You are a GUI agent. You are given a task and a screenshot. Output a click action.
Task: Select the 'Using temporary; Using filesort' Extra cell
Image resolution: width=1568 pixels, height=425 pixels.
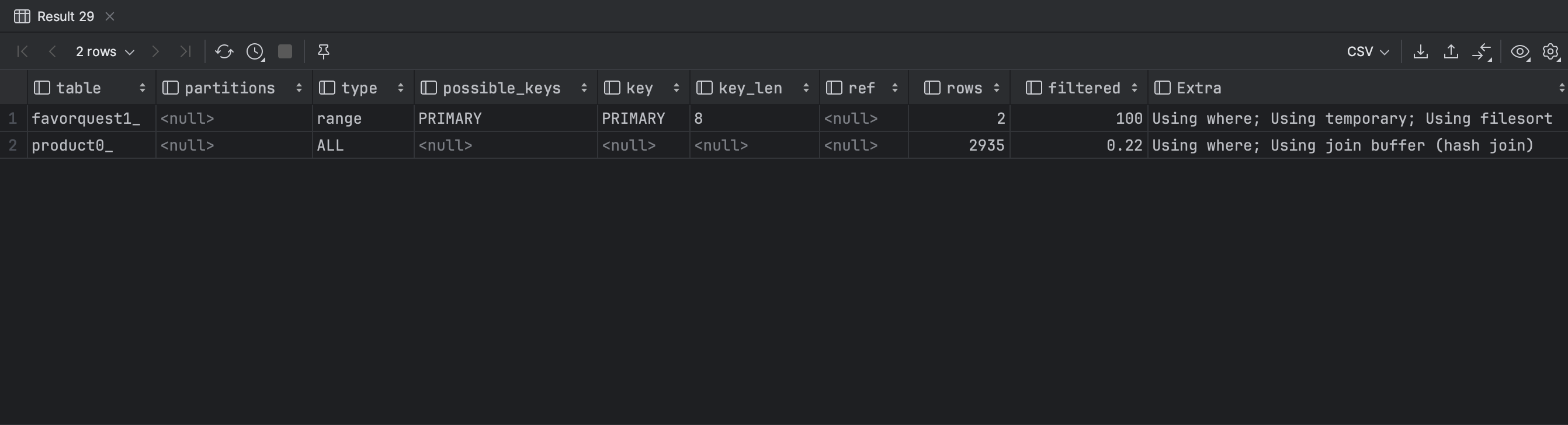point(1358,119)
